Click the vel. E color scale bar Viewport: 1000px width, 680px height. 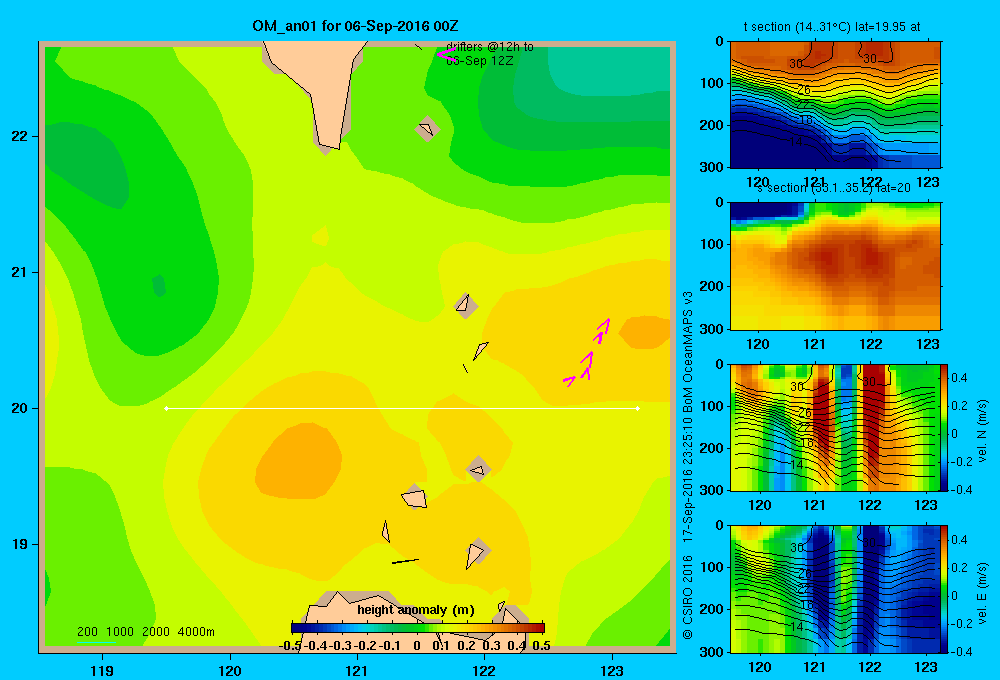[944, 589]
